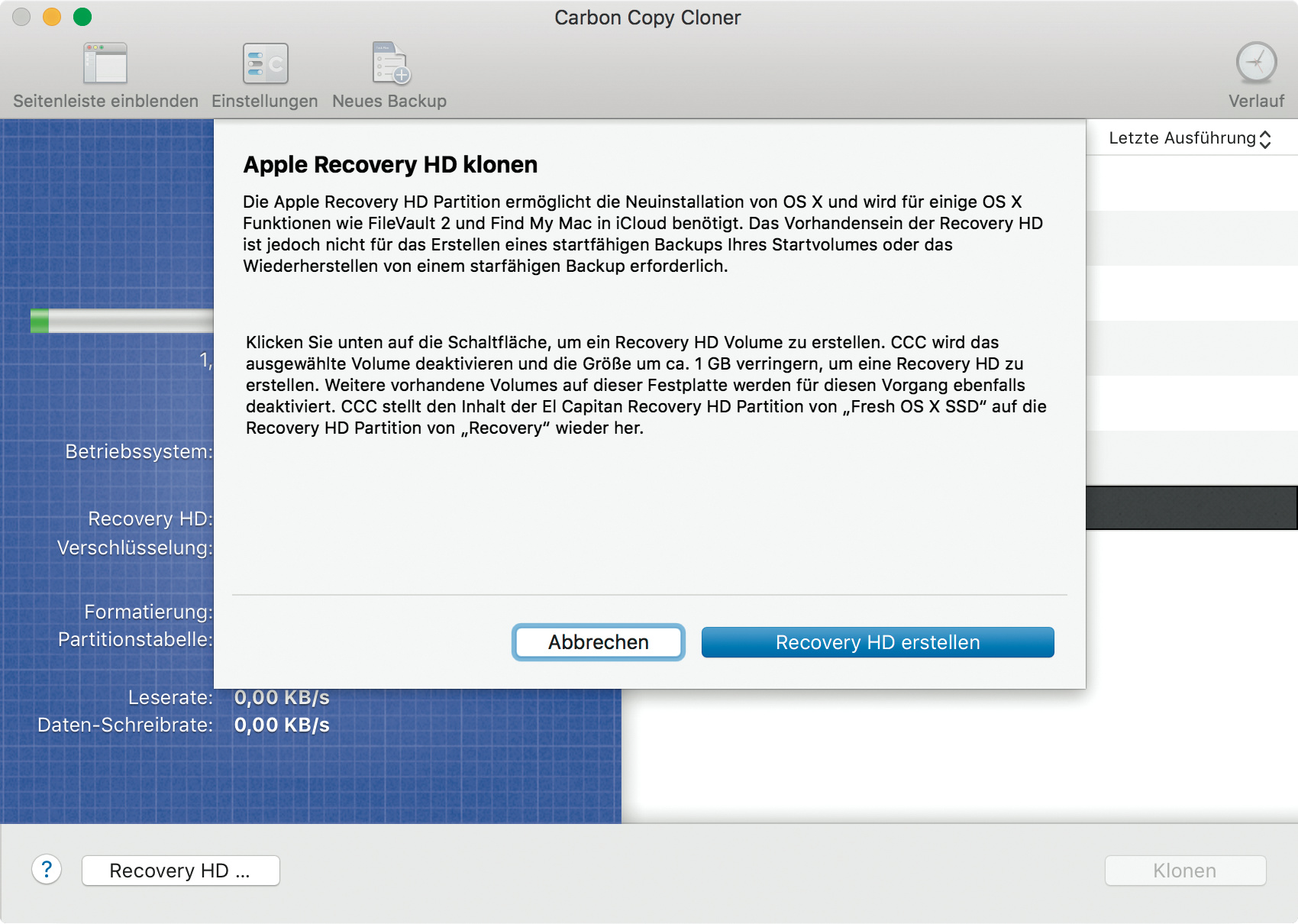
Task: Minimize the window with the yellow button
Action: click(52, 17)
